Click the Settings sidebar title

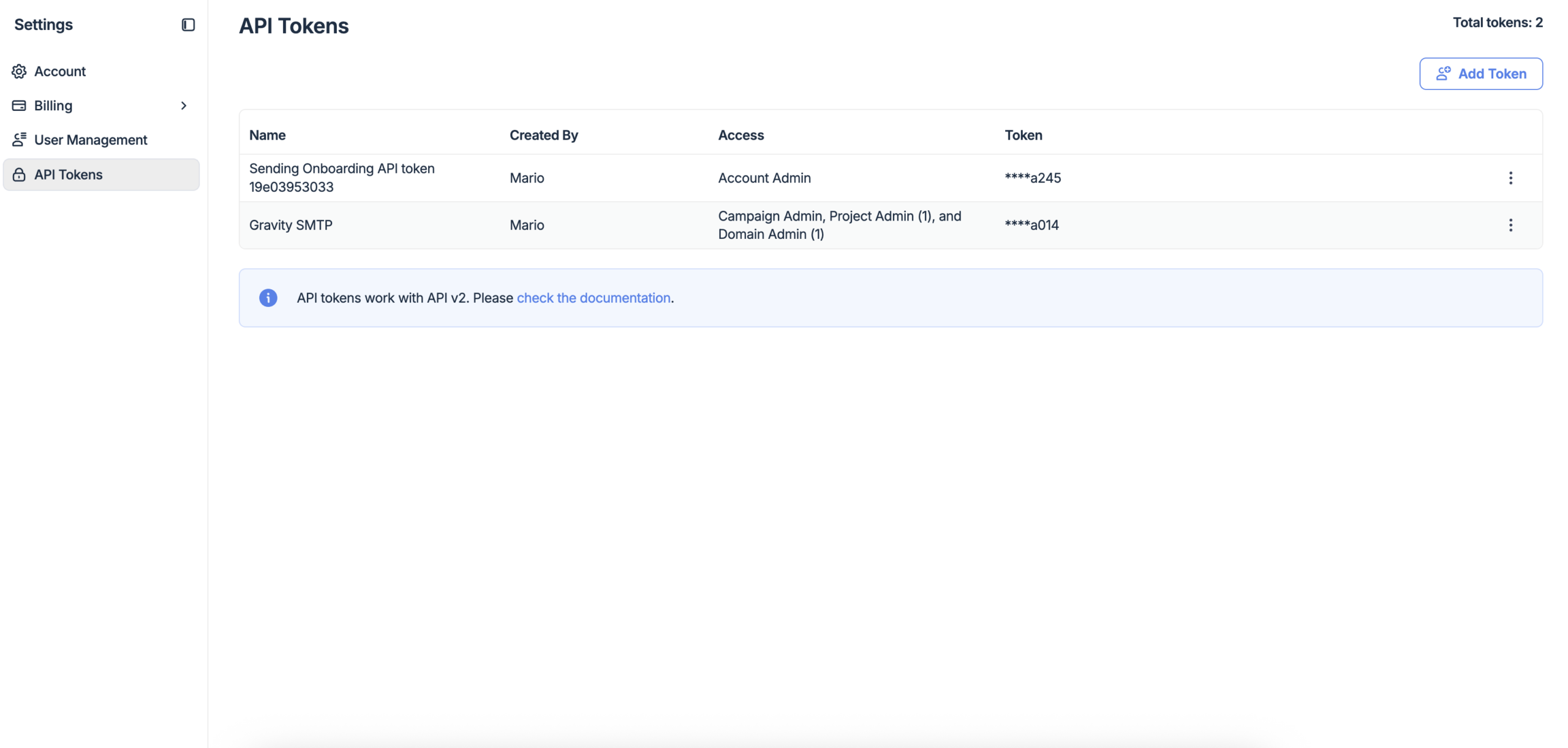pyautogui.click(x=43, y=25)
